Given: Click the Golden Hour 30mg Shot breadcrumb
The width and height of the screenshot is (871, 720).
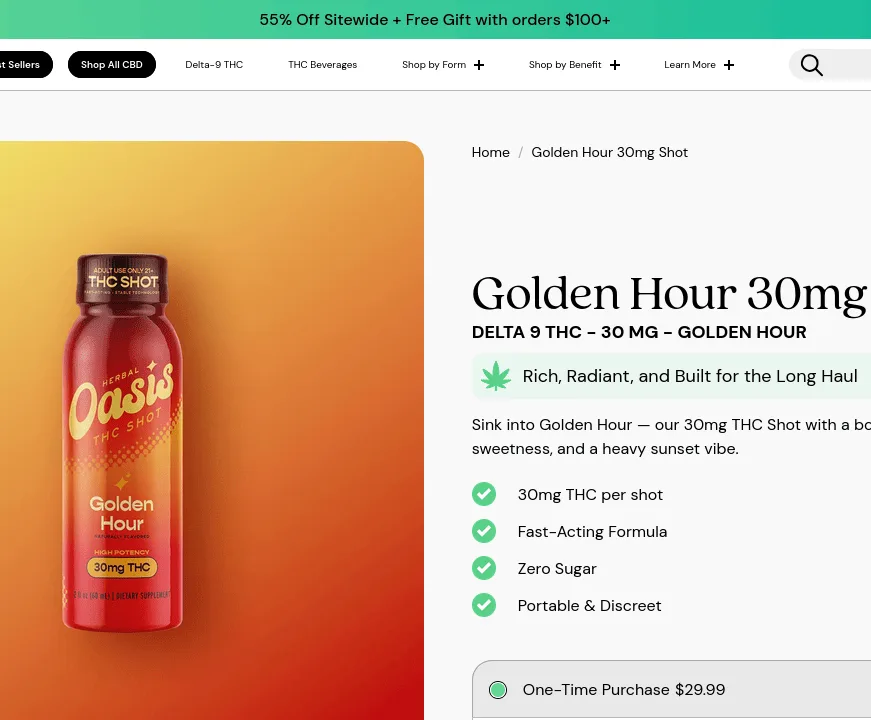Looking at the screenshot, I should (609, 152).
